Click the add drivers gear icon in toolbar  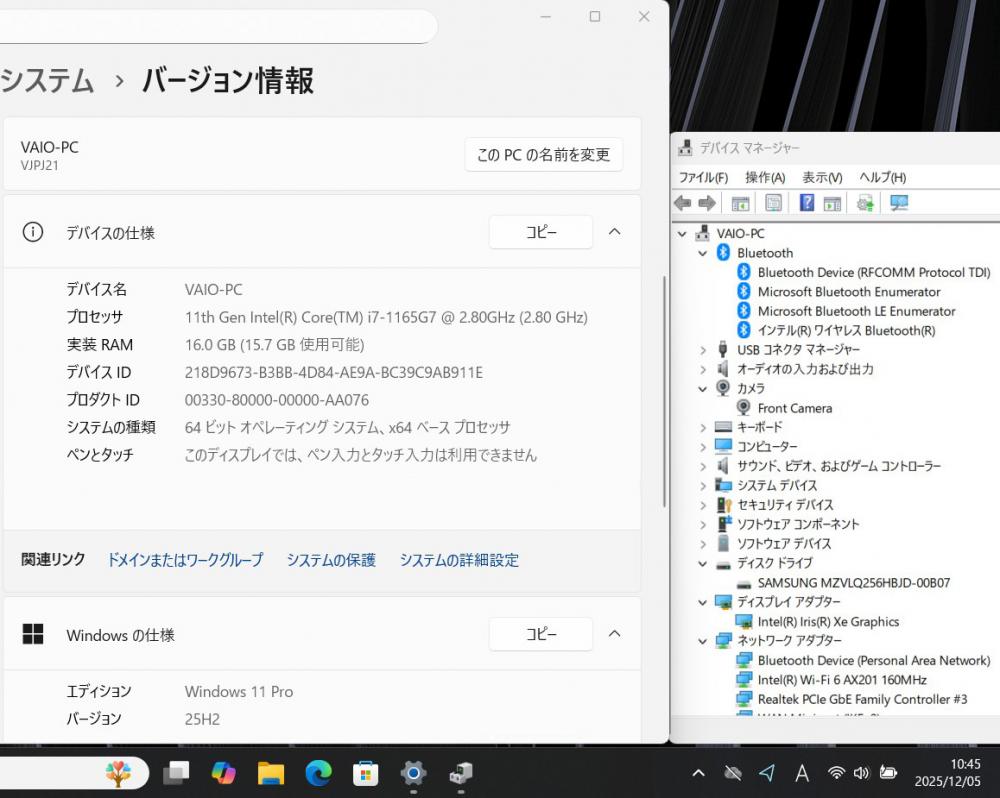865,203
